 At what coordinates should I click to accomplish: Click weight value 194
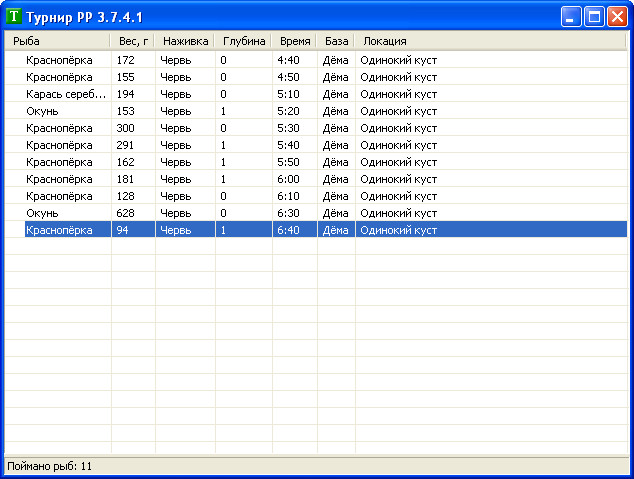coord(125,94)
